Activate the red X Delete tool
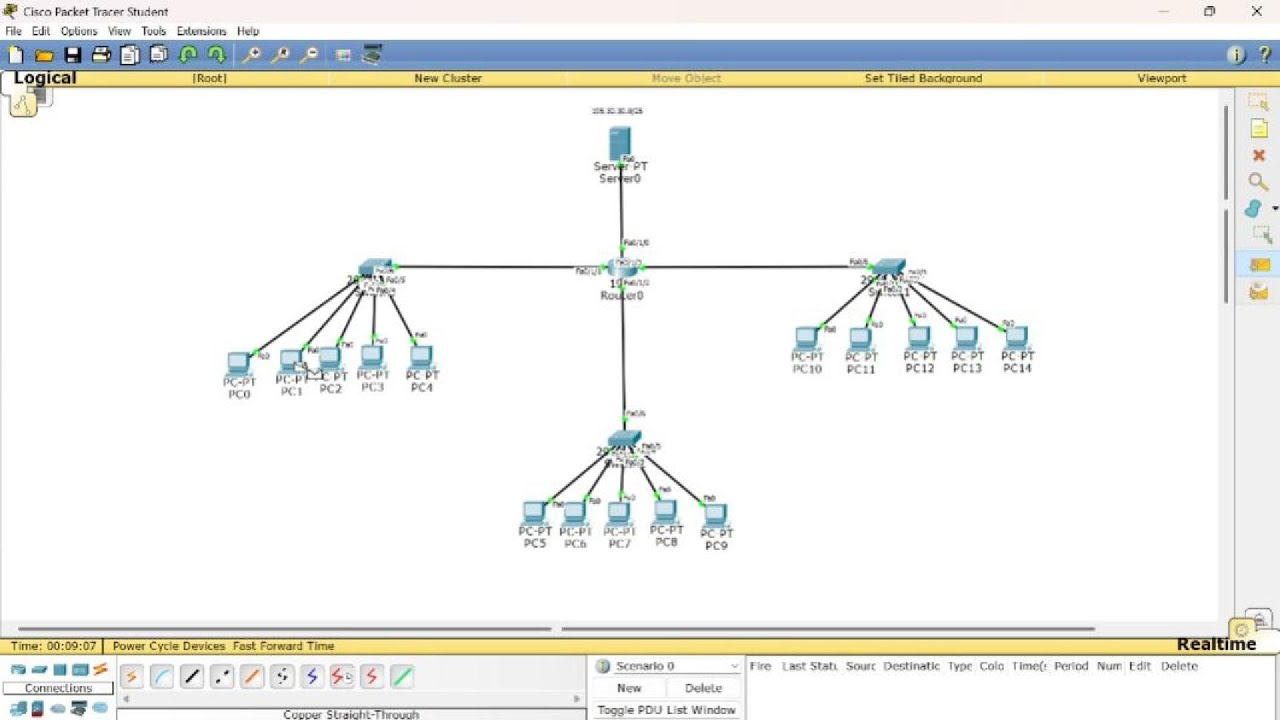This screenshot has width=1280, height=720. [1259, 155]
